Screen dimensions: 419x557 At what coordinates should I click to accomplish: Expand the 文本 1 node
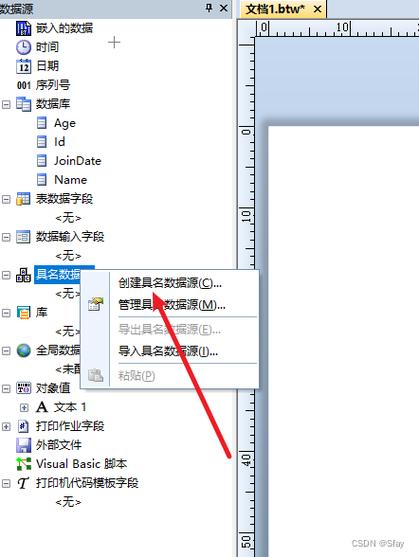tap(24, 407)
